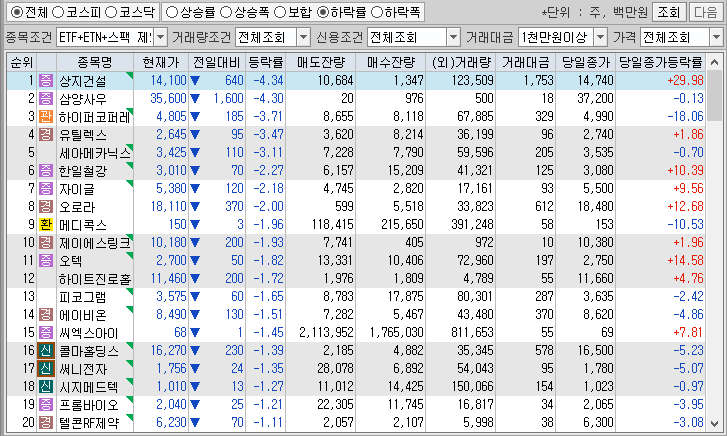Click the 증 badge beside 오텍
Image resolution: width=727 pixels, height=436 pixels.
pyautogui.click(x=46, y=261)
